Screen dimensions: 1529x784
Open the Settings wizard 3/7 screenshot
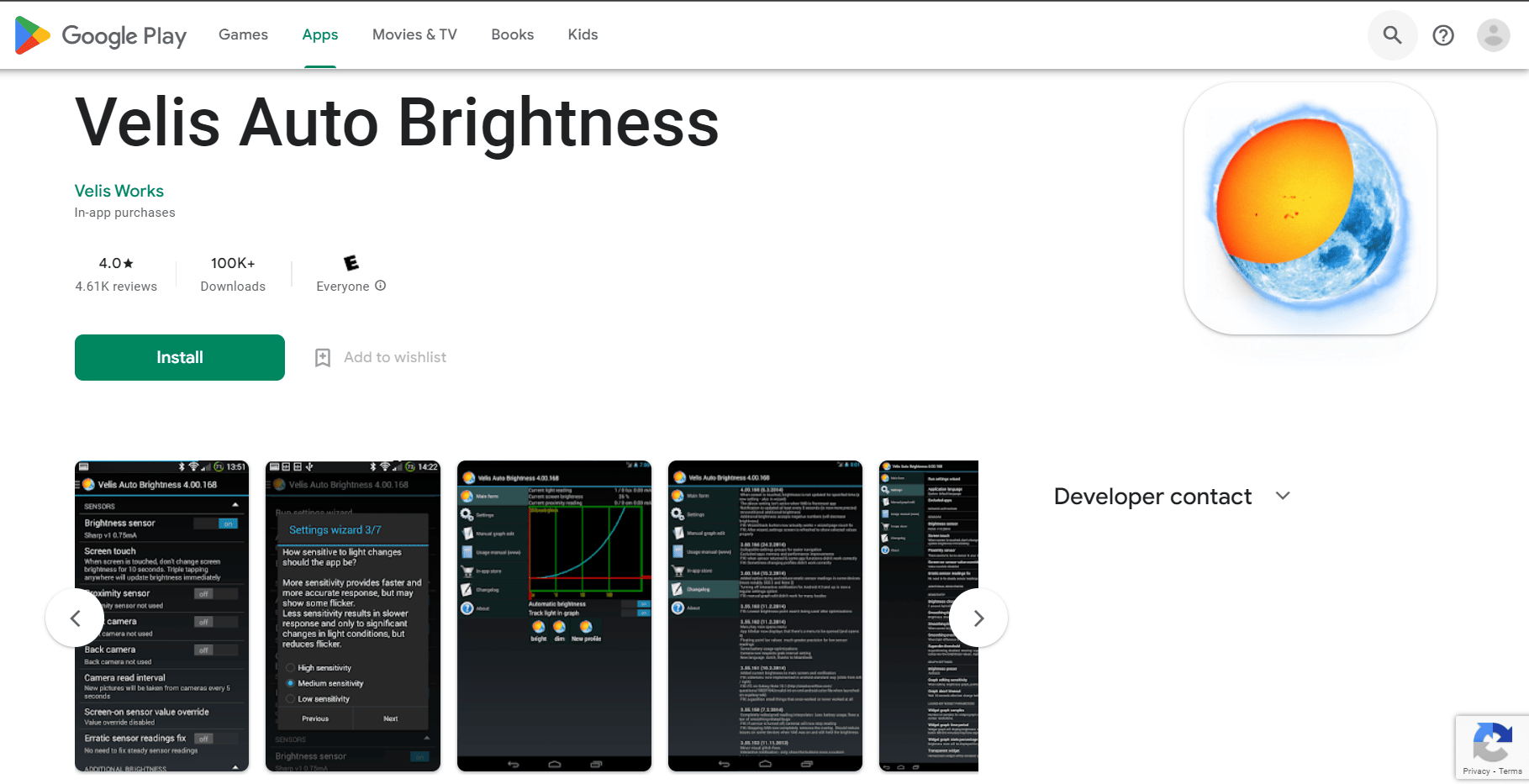tap(353, 616)
